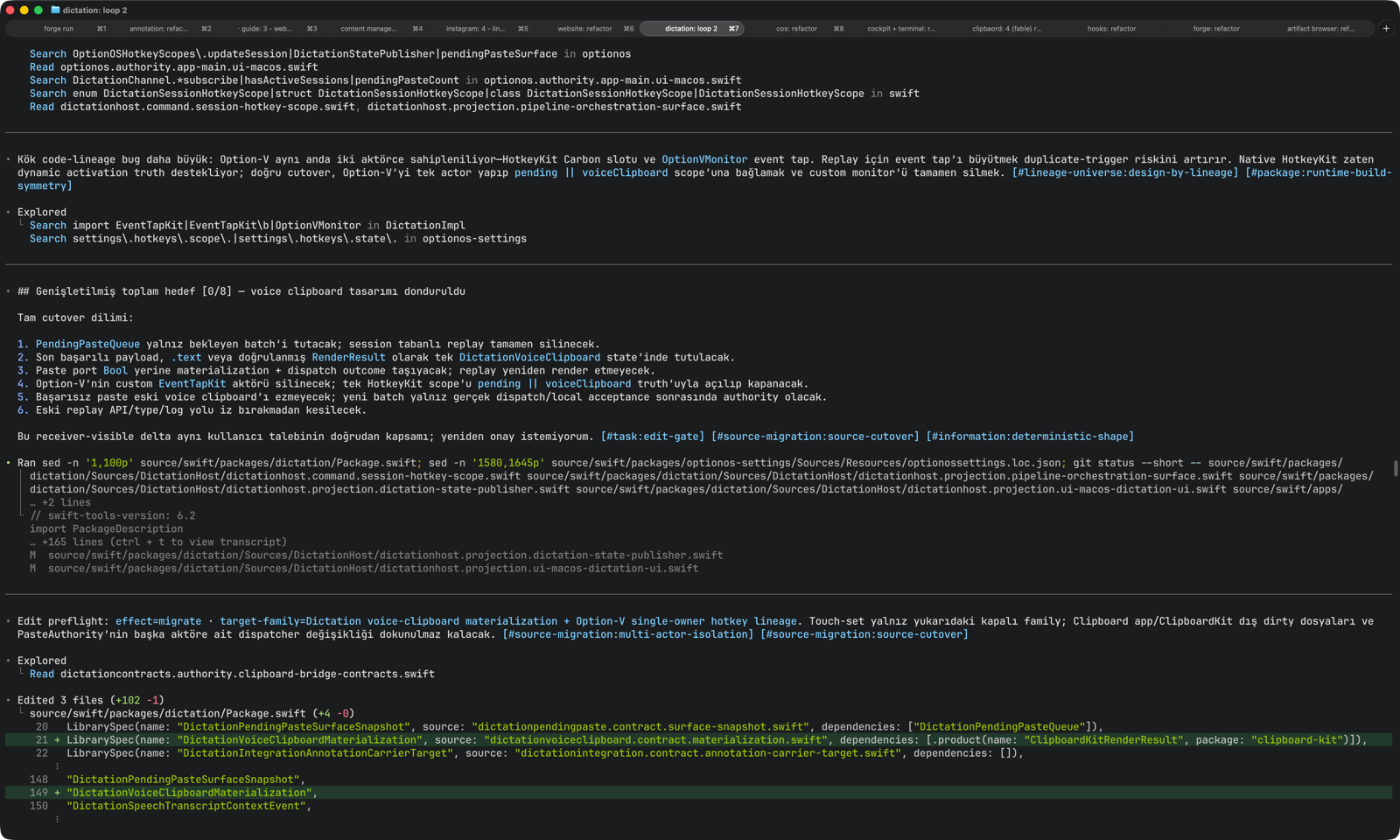
Task: Switch to content manager tab
Action: click(368, 29)
